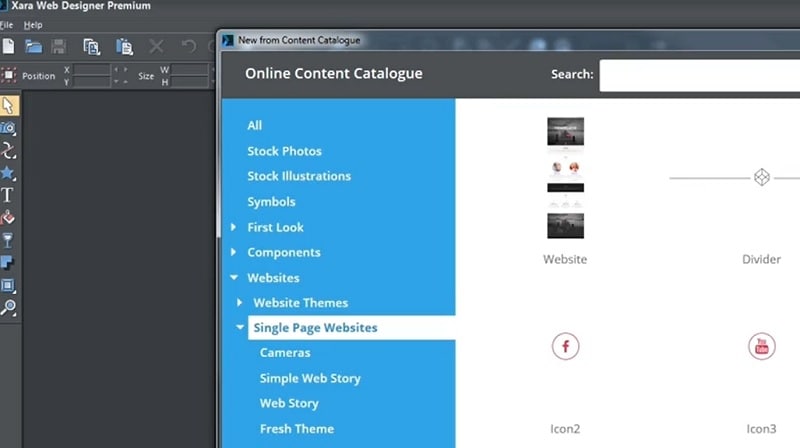Select the Fill bucket tool
This screenshot has height=448, width=800.
8,218
